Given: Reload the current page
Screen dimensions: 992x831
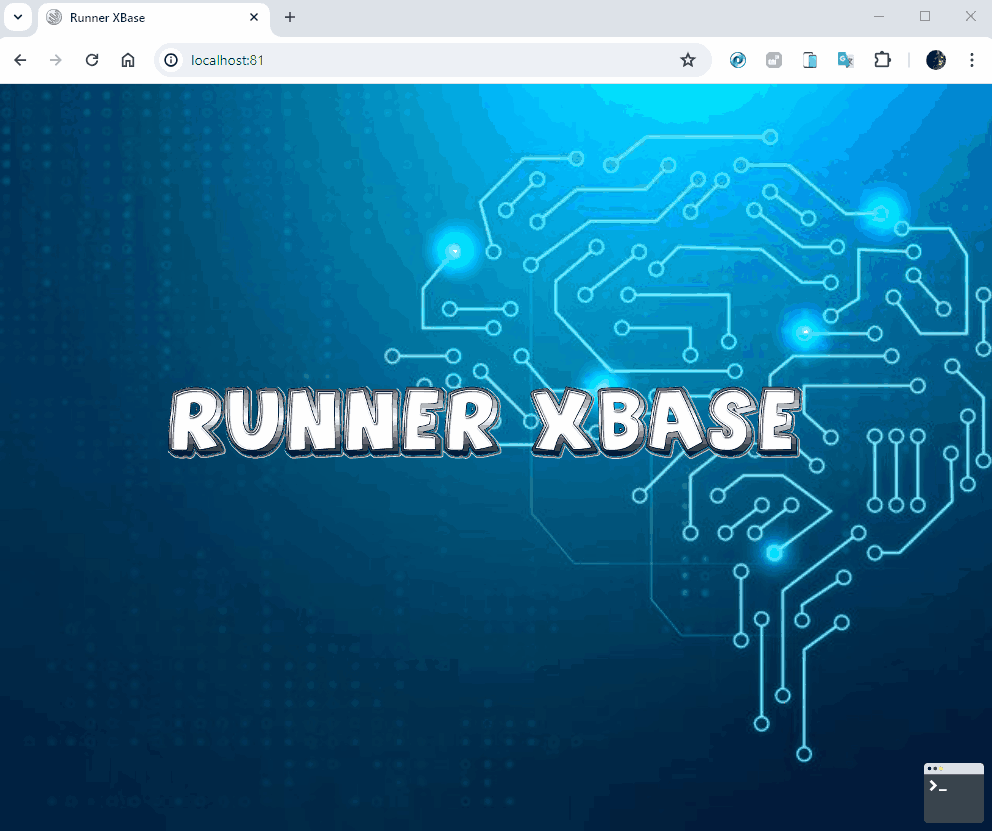Looking at the screenshot, I should [x=92, y=60].
